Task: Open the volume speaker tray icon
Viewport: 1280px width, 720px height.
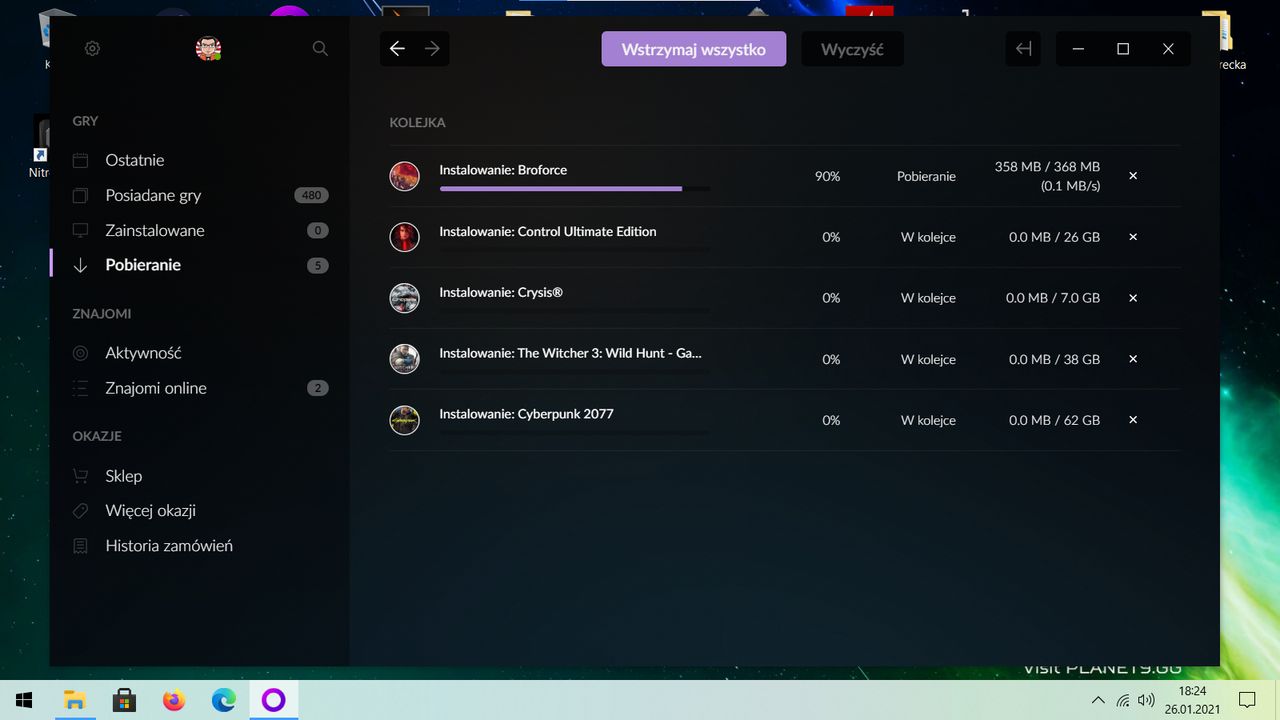Action: click(x=1147, y=700)
